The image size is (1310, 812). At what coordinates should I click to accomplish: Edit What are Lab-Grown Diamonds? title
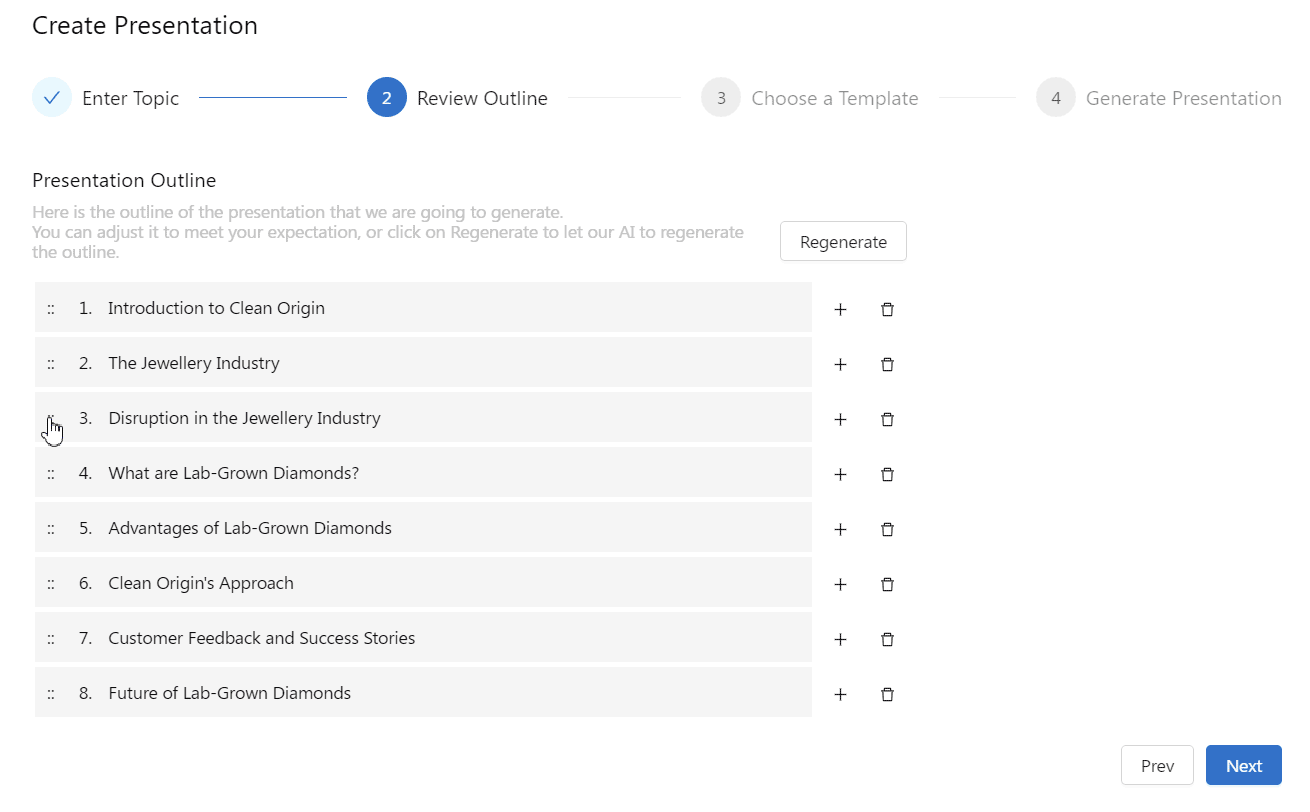233,473
